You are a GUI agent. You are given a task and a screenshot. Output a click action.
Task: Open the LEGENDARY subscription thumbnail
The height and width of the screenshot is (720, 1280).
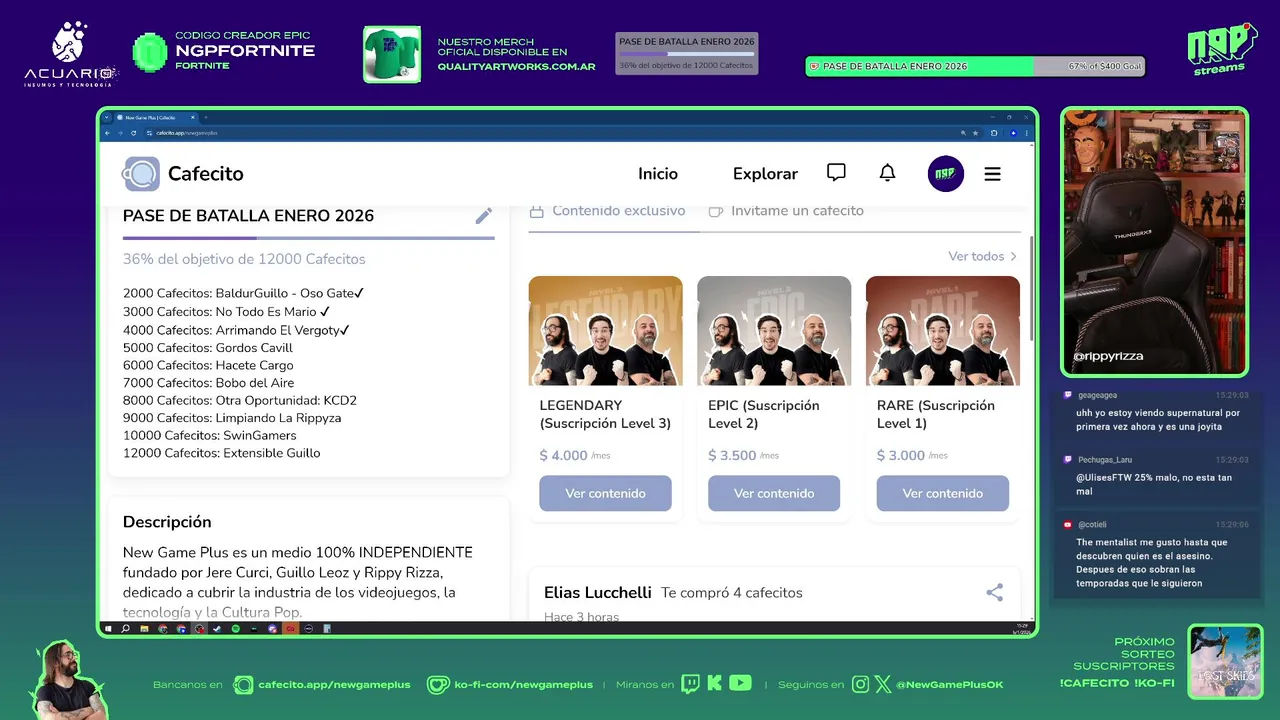606,331
